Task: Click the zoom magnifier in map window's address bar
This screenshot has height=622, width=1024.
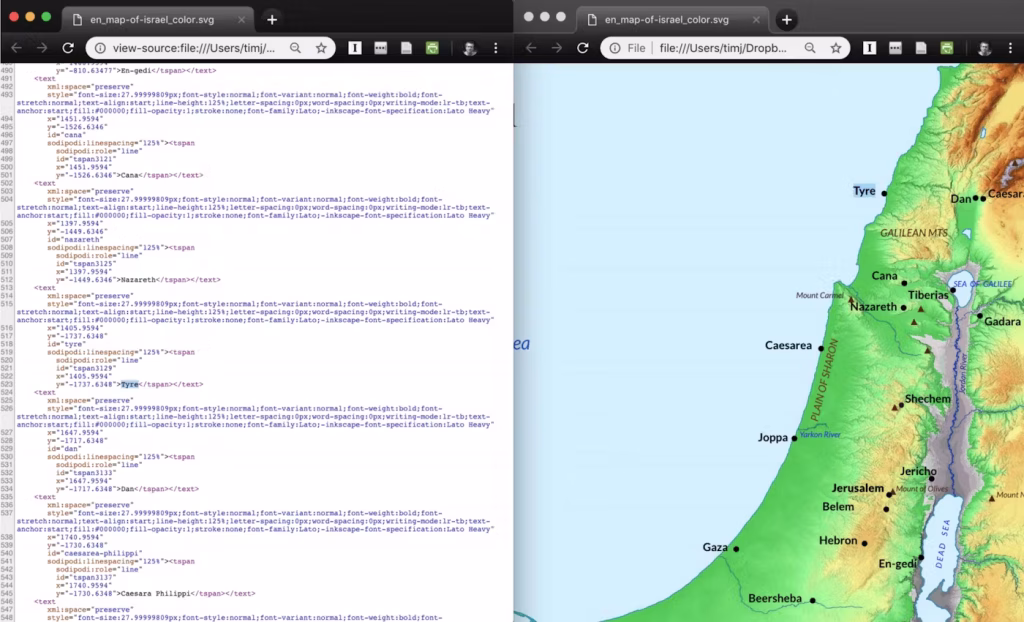Action: 810,48
